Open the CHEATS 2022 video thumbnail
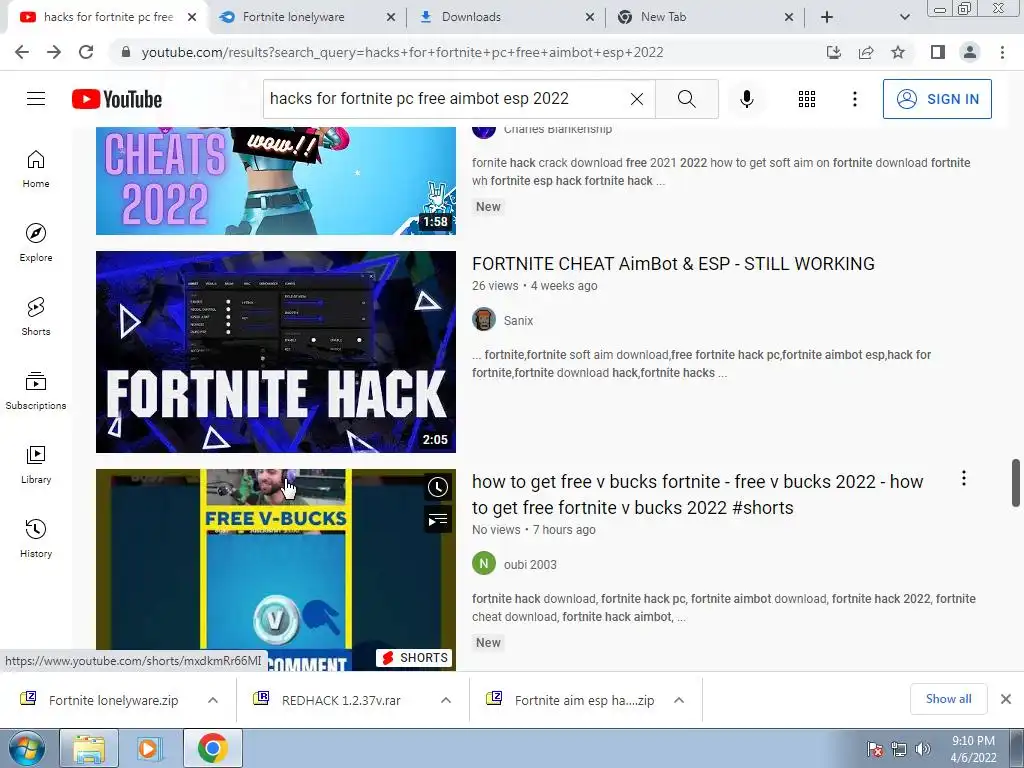The image size is (1024, 768). point(276,181)
